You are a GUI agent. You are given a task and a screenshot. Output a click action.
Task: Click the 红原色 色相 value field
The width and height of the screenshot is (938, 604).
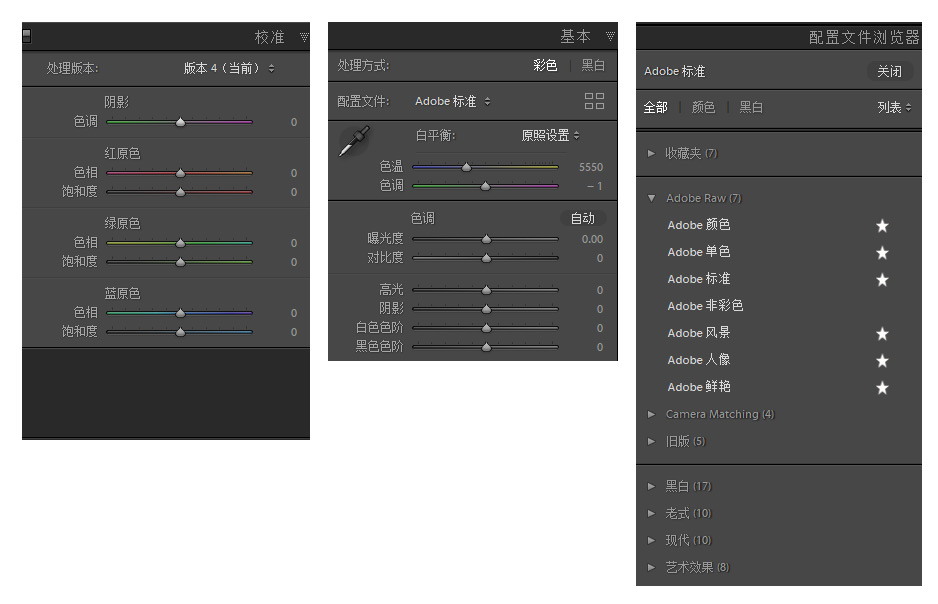pyautogui.click(x=294, y=173)
